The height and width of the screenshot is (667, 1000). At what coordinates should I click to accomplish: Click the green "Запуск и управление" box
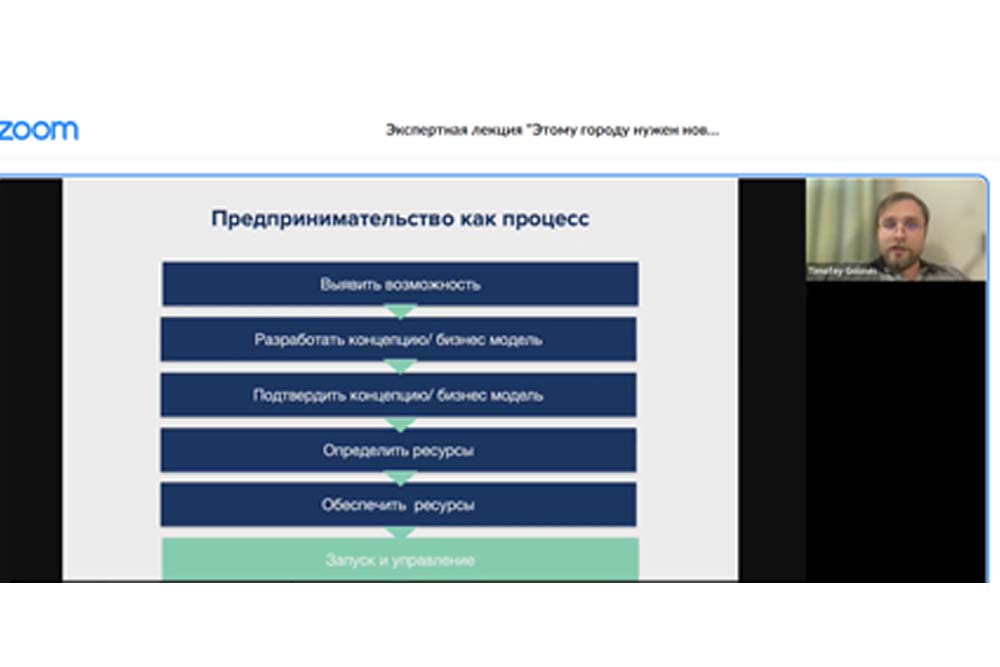coord(400,559)
